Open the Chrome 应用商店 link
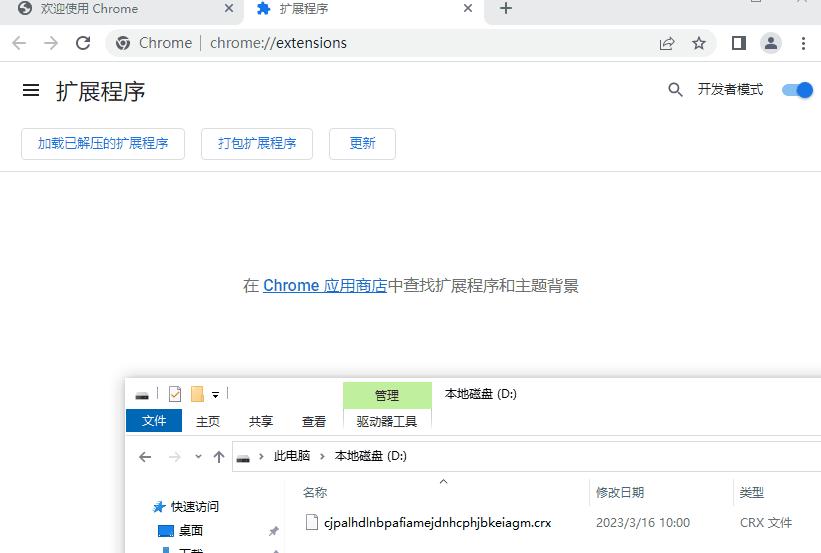Screen dimensions: 821x553 coord(325,286)
